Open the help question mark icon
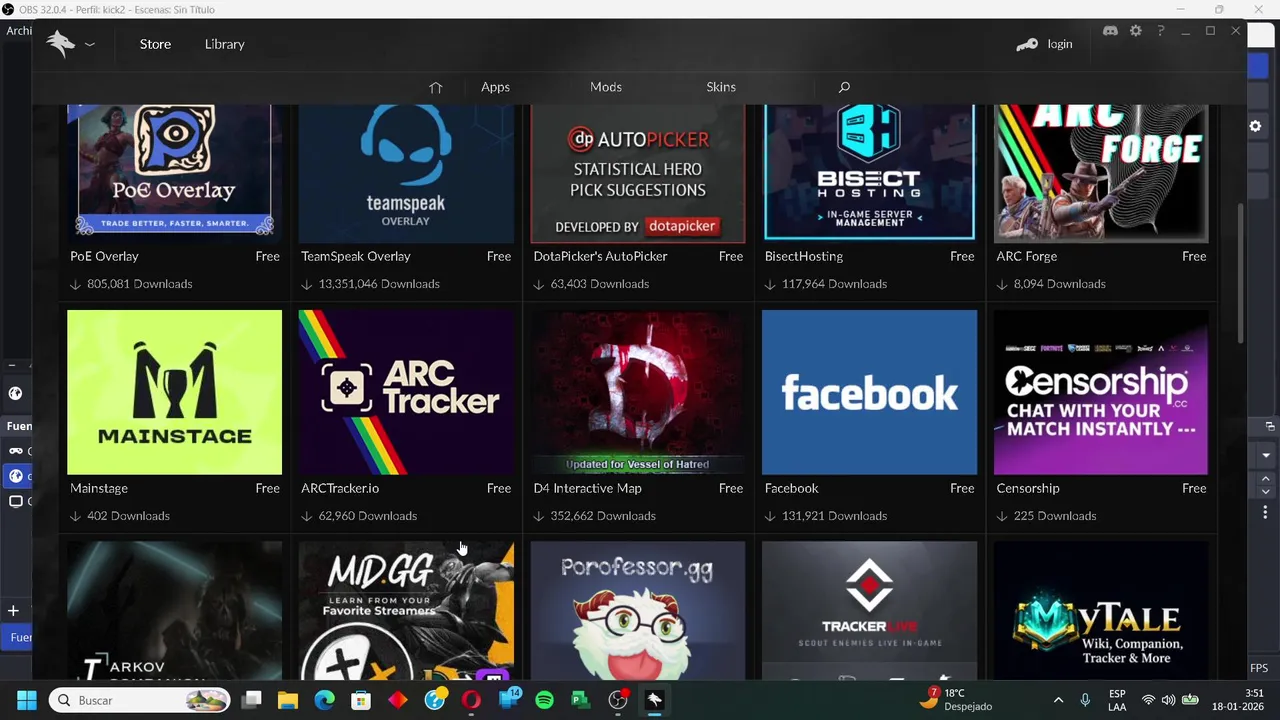 1161,31
